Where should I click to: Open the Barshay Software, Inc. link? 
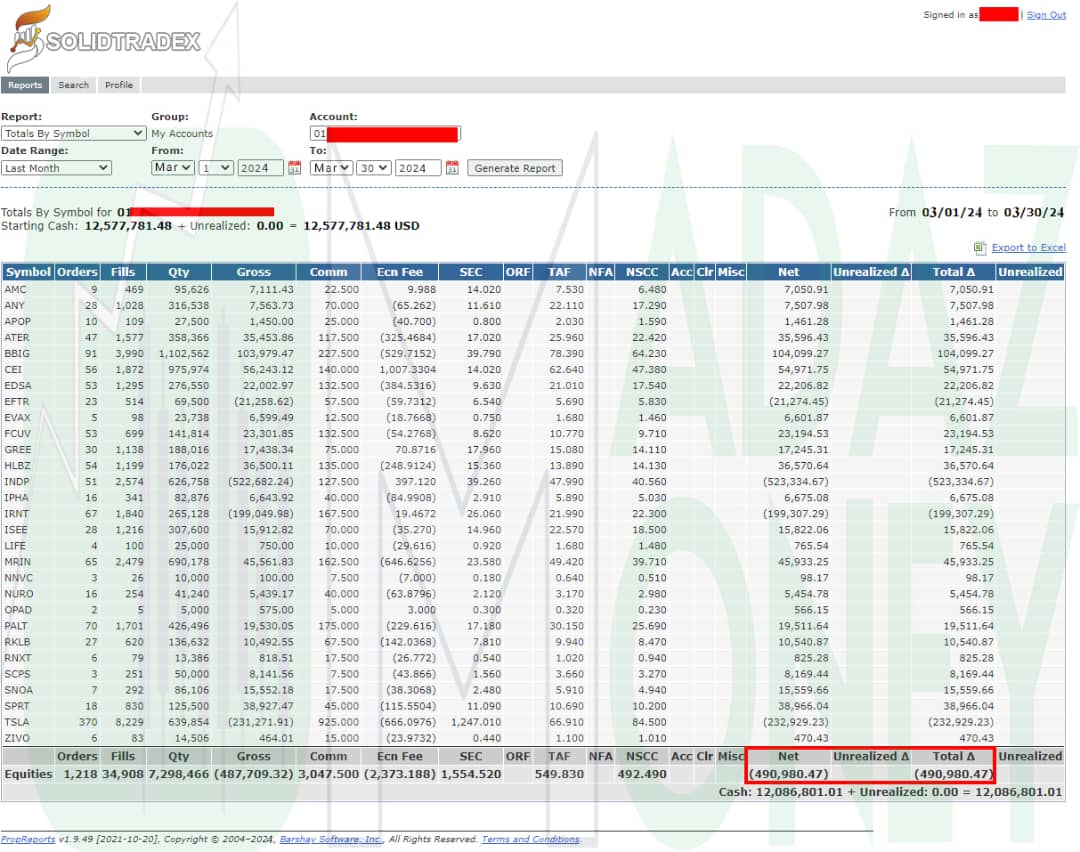pos(330,839)
